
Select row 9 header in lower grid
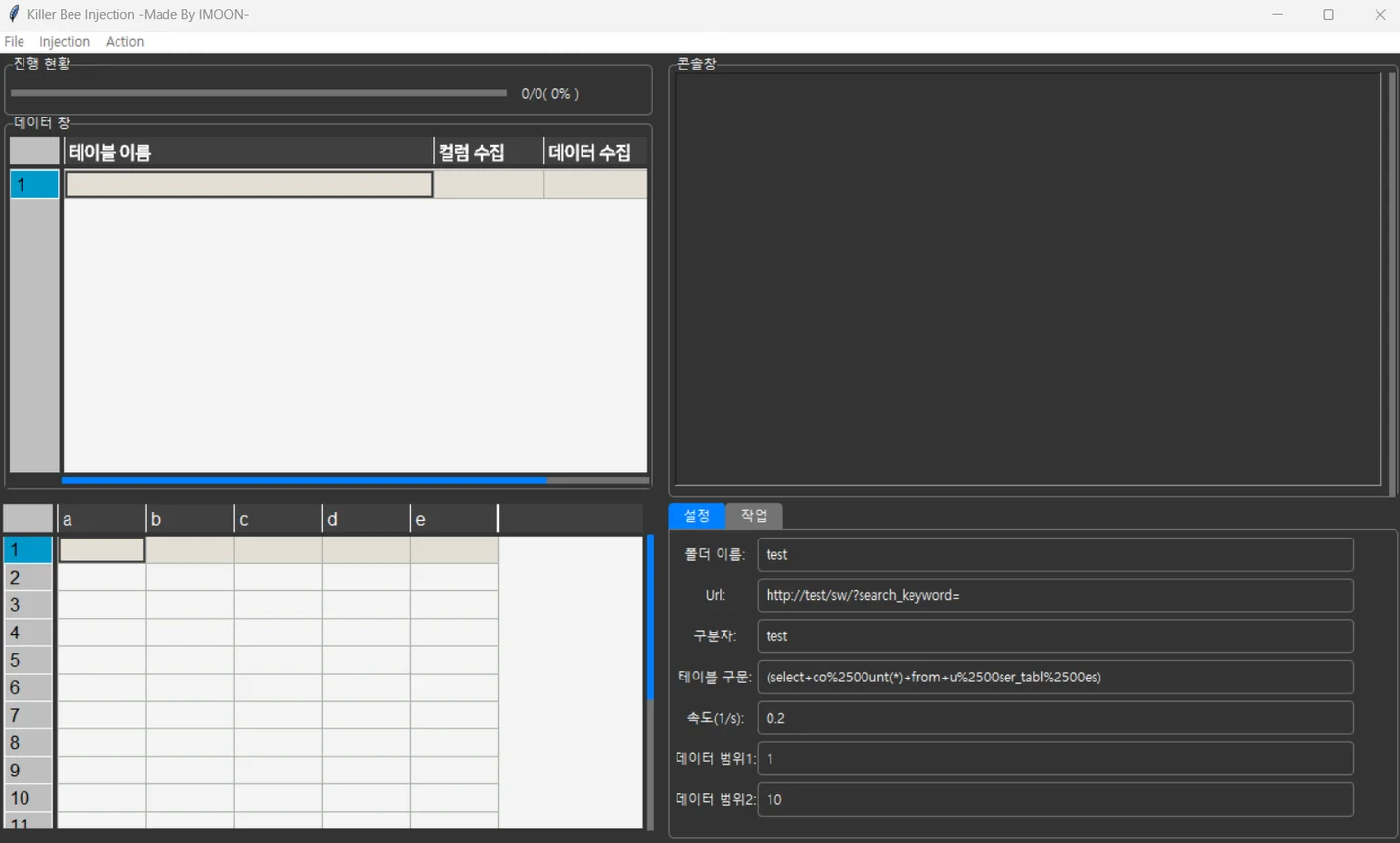pyautogui.click(x=28, y=771)
